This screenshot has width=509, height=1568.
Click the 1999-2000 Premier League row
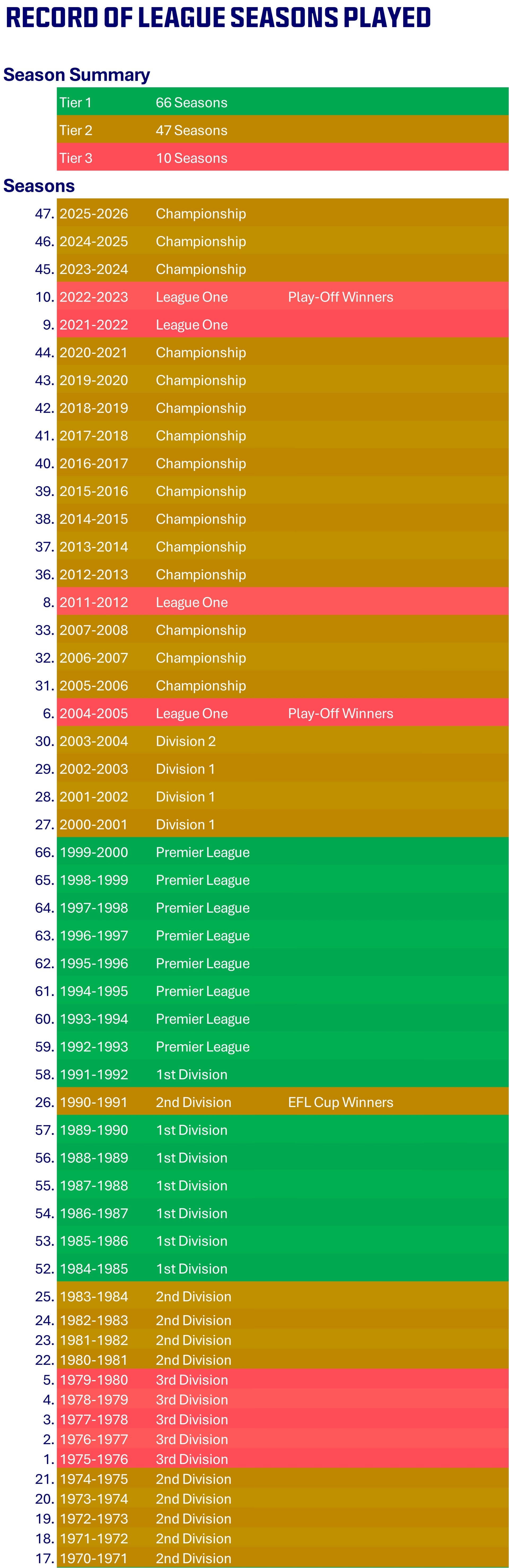tap(283, 852)
